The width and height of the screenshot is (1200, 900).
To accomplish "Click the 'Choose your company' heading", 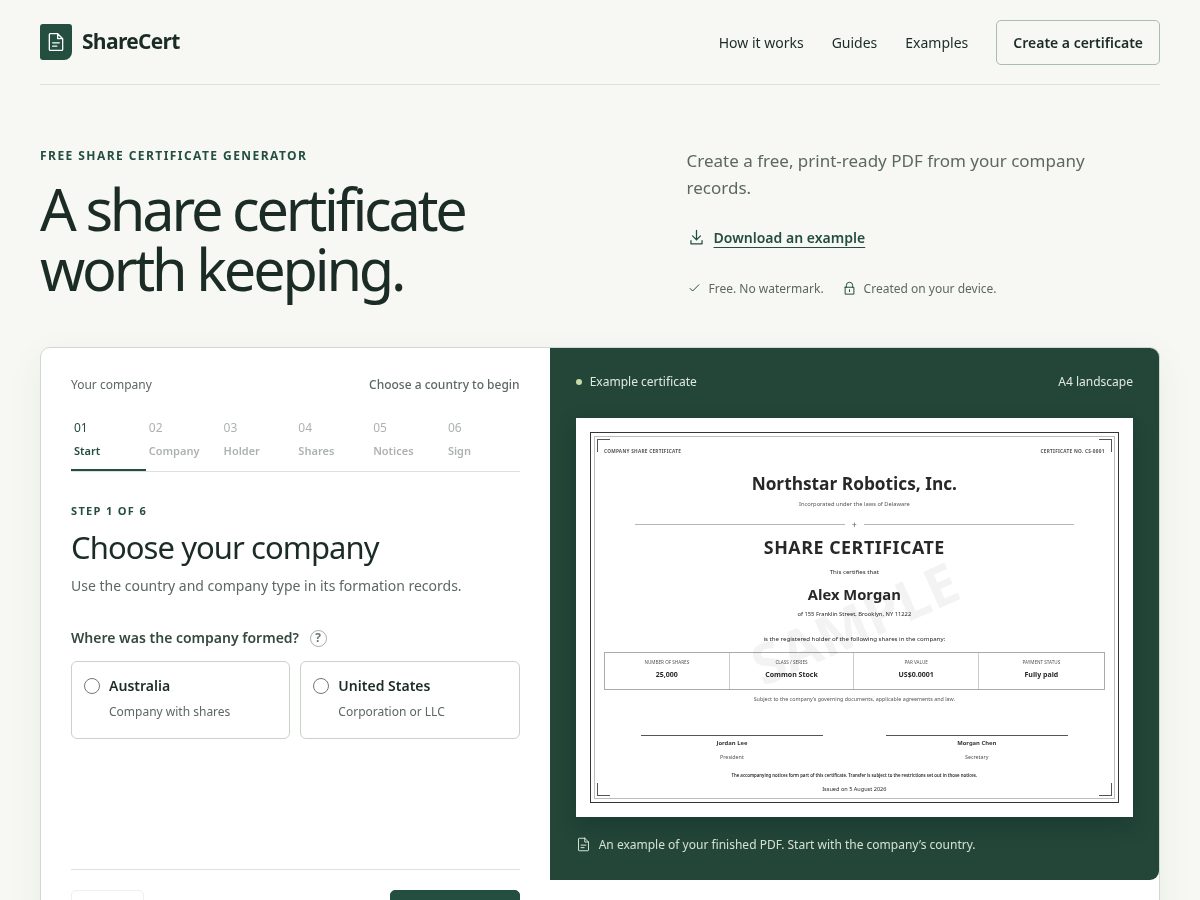I will 225,548.
